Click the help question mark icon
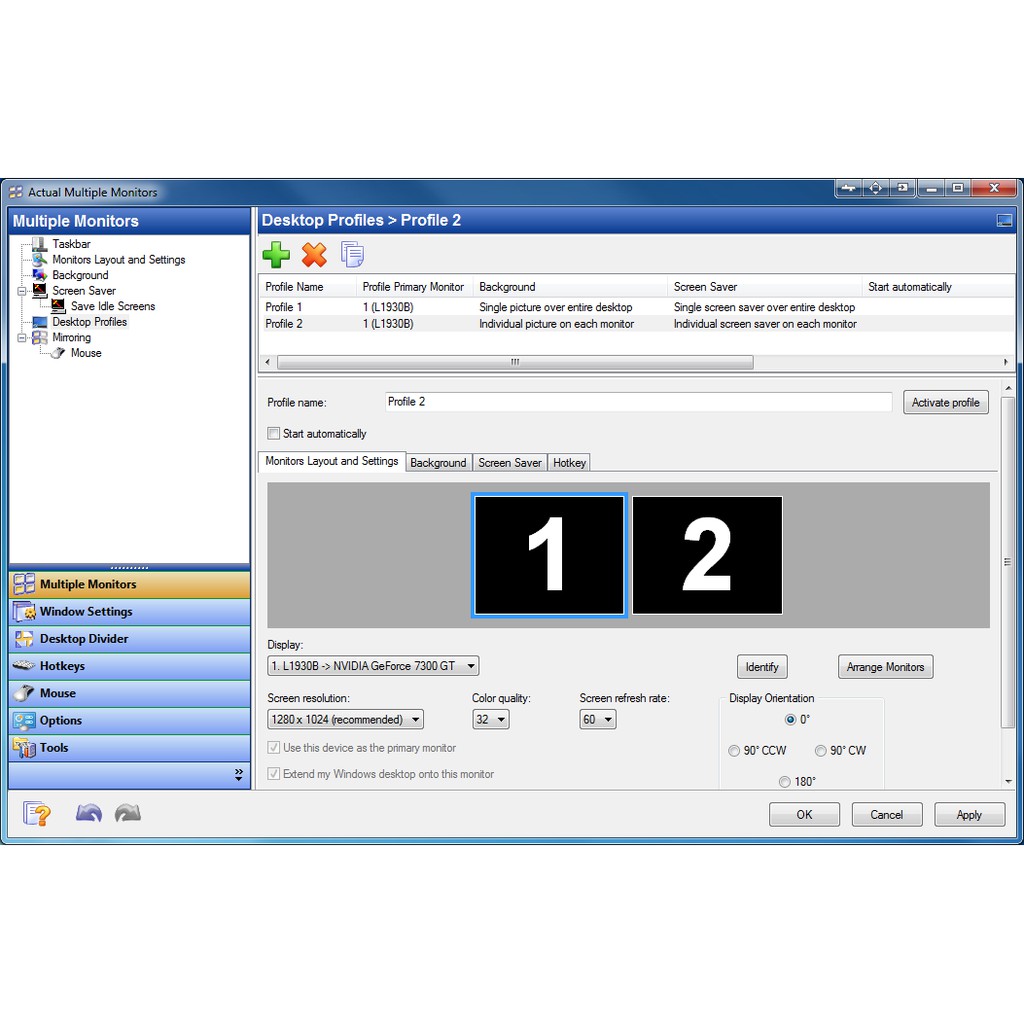Viewport: 1024px width, 1024px height. (37, 814)
